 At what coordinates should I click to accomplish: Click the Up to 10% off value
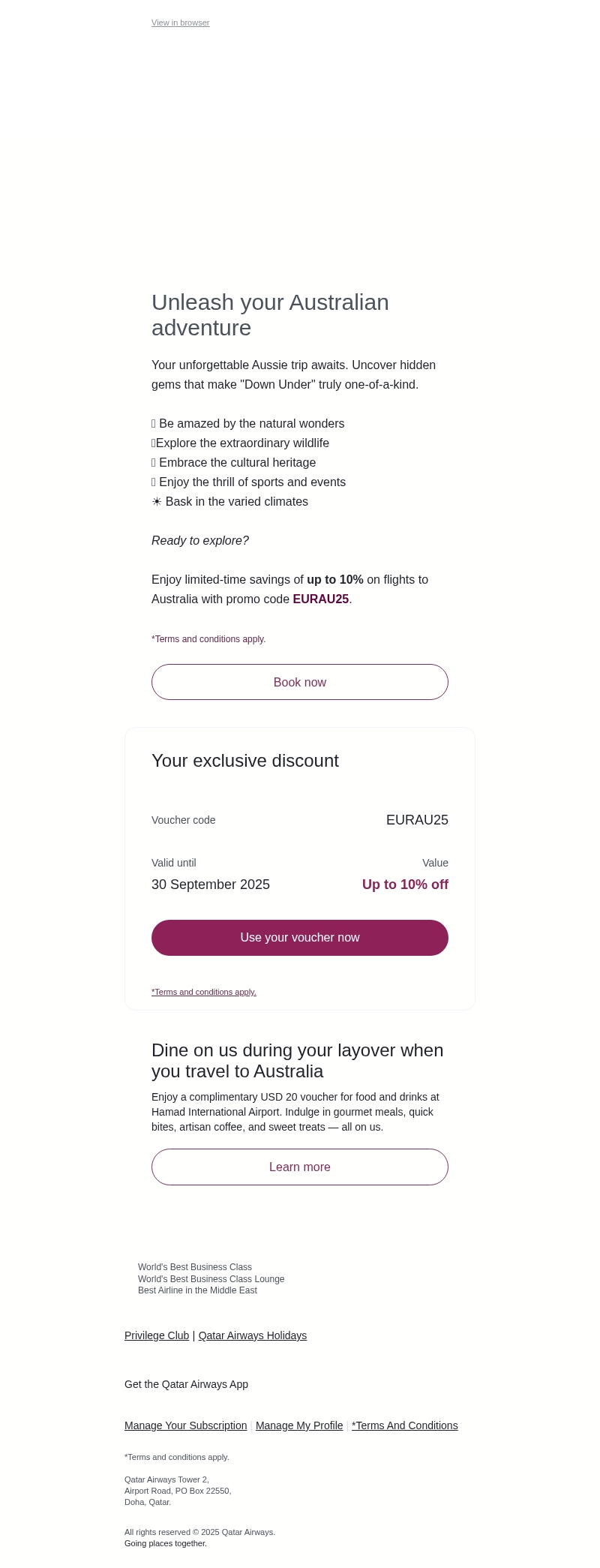click(405, 885)
